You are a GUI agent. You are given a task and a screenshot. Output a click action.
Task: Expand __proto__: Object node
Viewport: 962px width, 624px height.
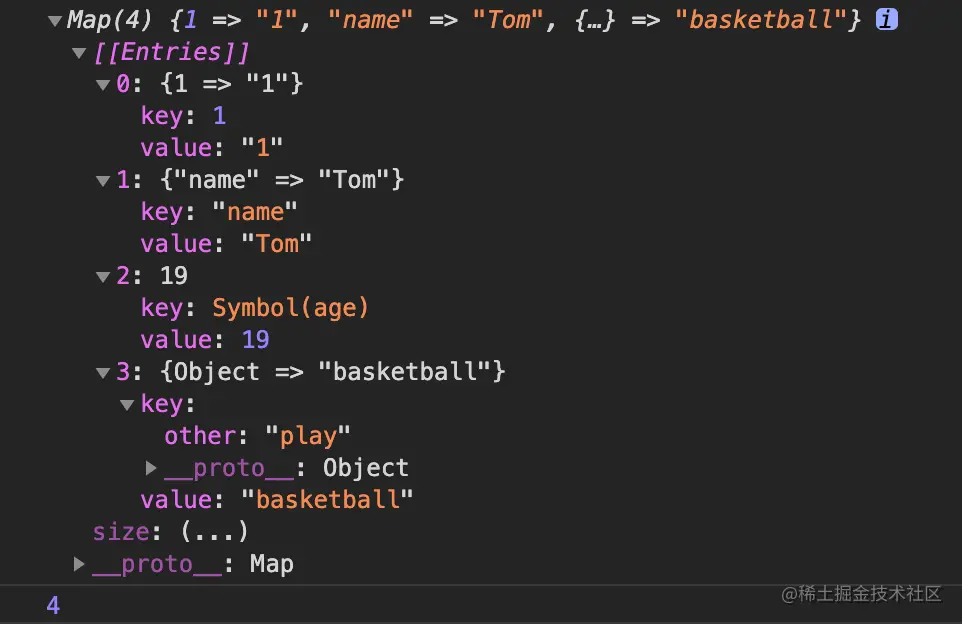click(x=151, y=468)
